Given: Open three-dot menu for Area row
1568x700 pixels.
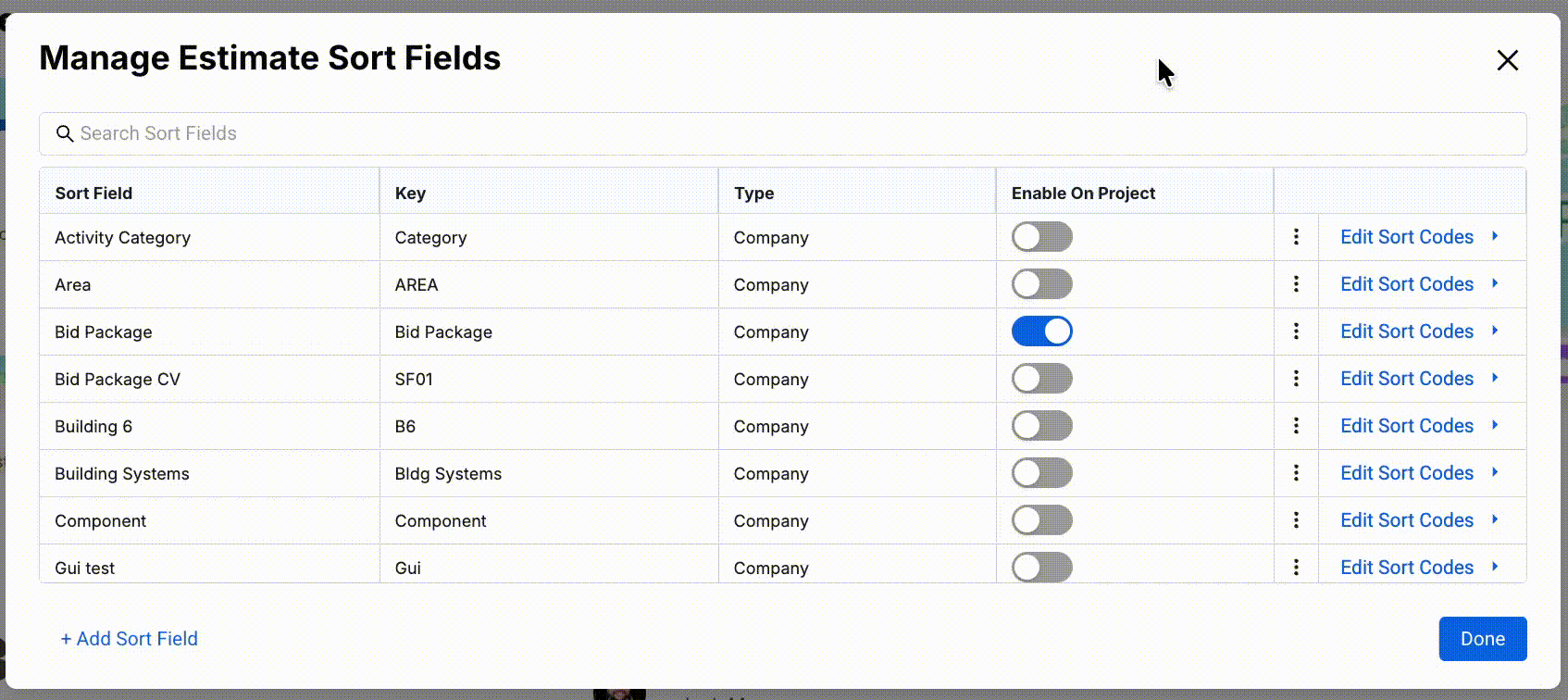Looking at the screenshot, I should point(1296,284).
